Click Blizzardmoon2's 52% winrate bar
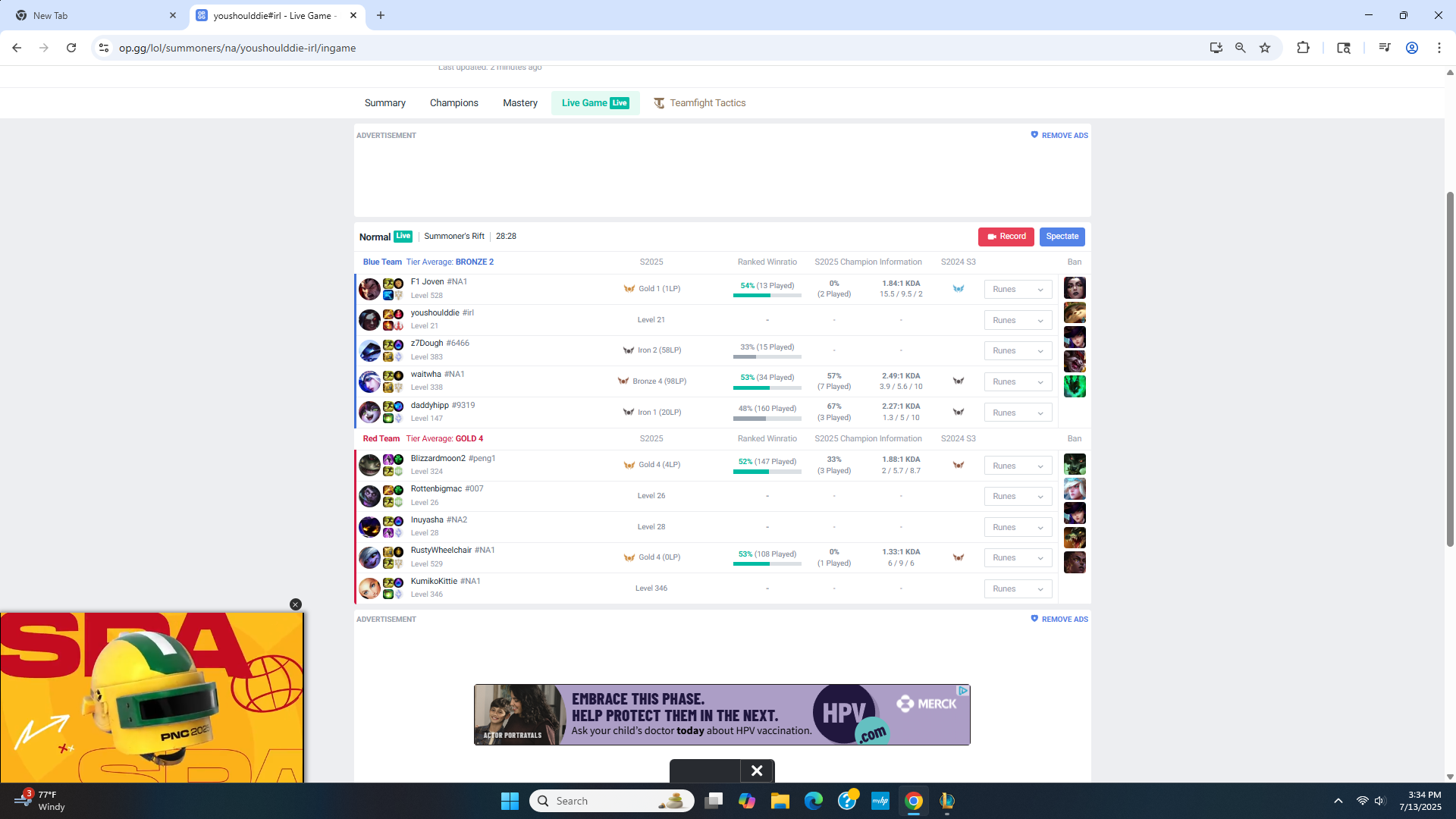 [767, 472]
